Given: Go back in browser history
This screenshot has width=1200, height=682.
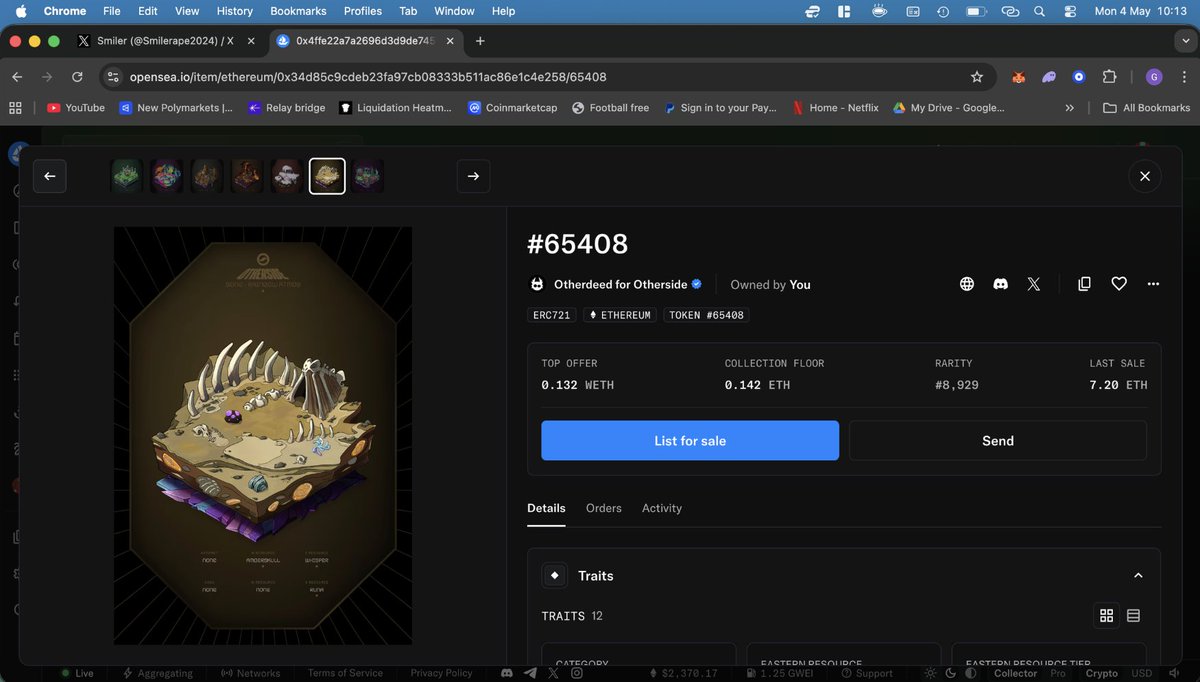Looking at the screenshot, I should tap(17, 77).
